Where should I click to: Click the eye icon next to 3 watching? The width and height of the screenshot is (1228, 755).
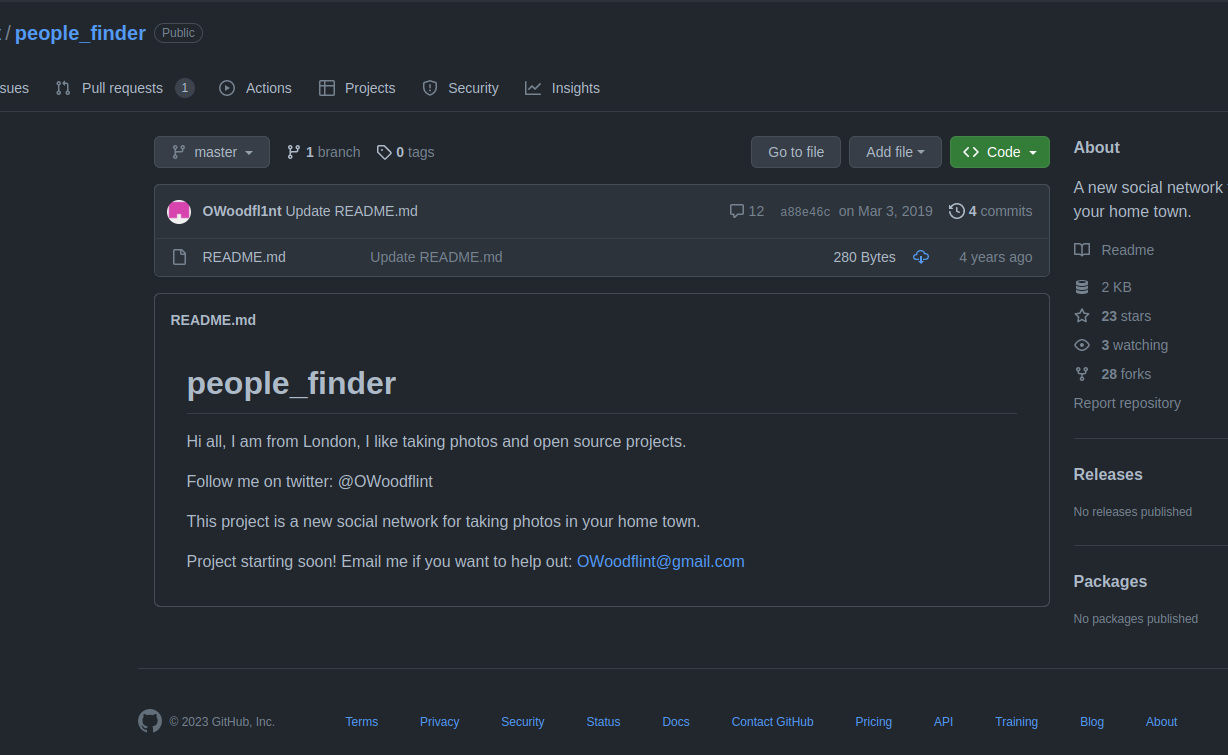point(1082,345)
